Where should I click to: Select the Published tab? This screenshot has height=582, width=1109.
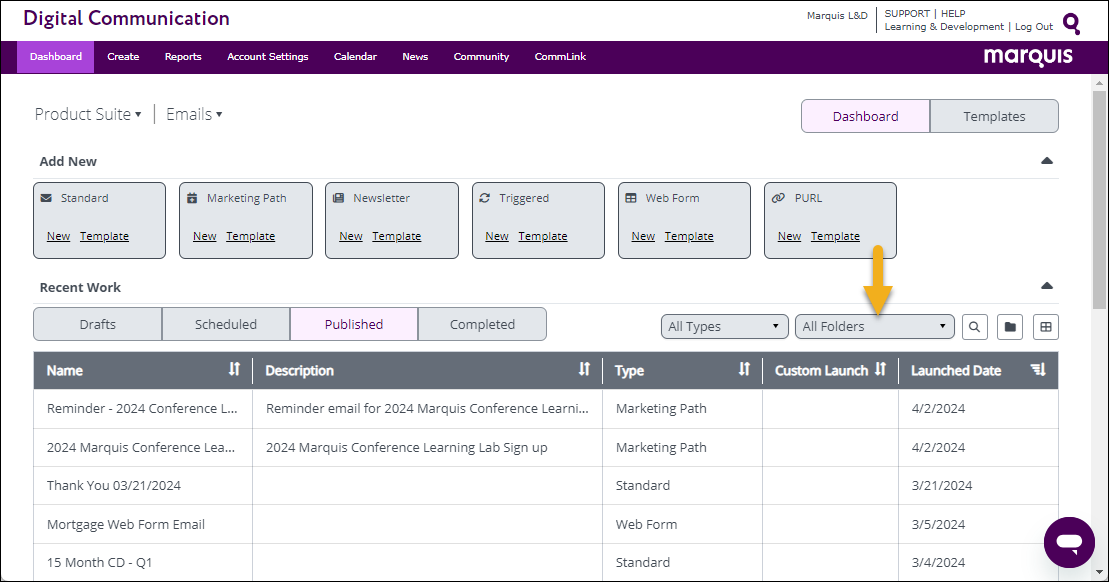354,324
